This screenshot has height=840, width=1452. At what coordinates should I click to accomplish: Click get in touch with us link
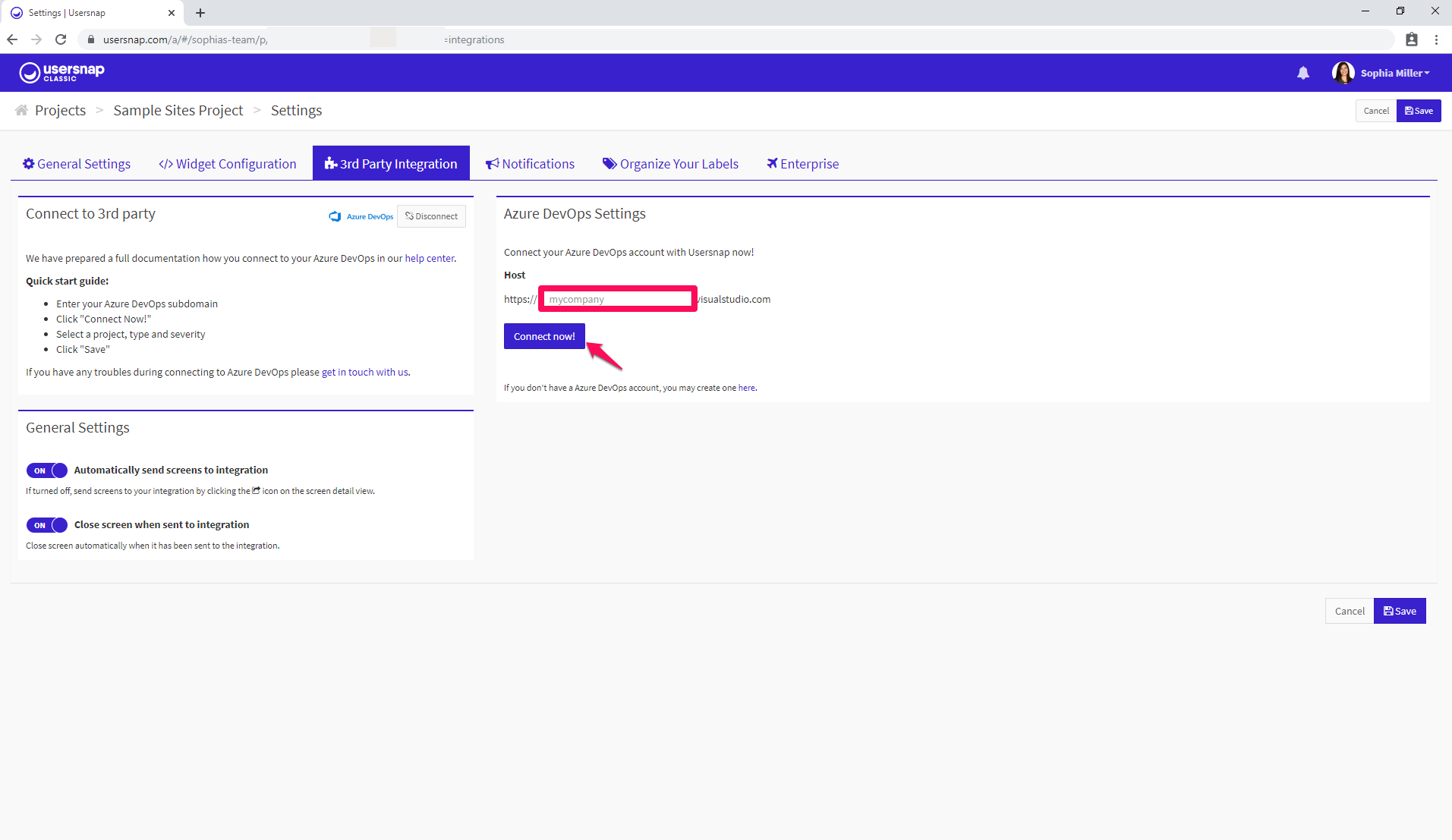(x=365, y=372)
